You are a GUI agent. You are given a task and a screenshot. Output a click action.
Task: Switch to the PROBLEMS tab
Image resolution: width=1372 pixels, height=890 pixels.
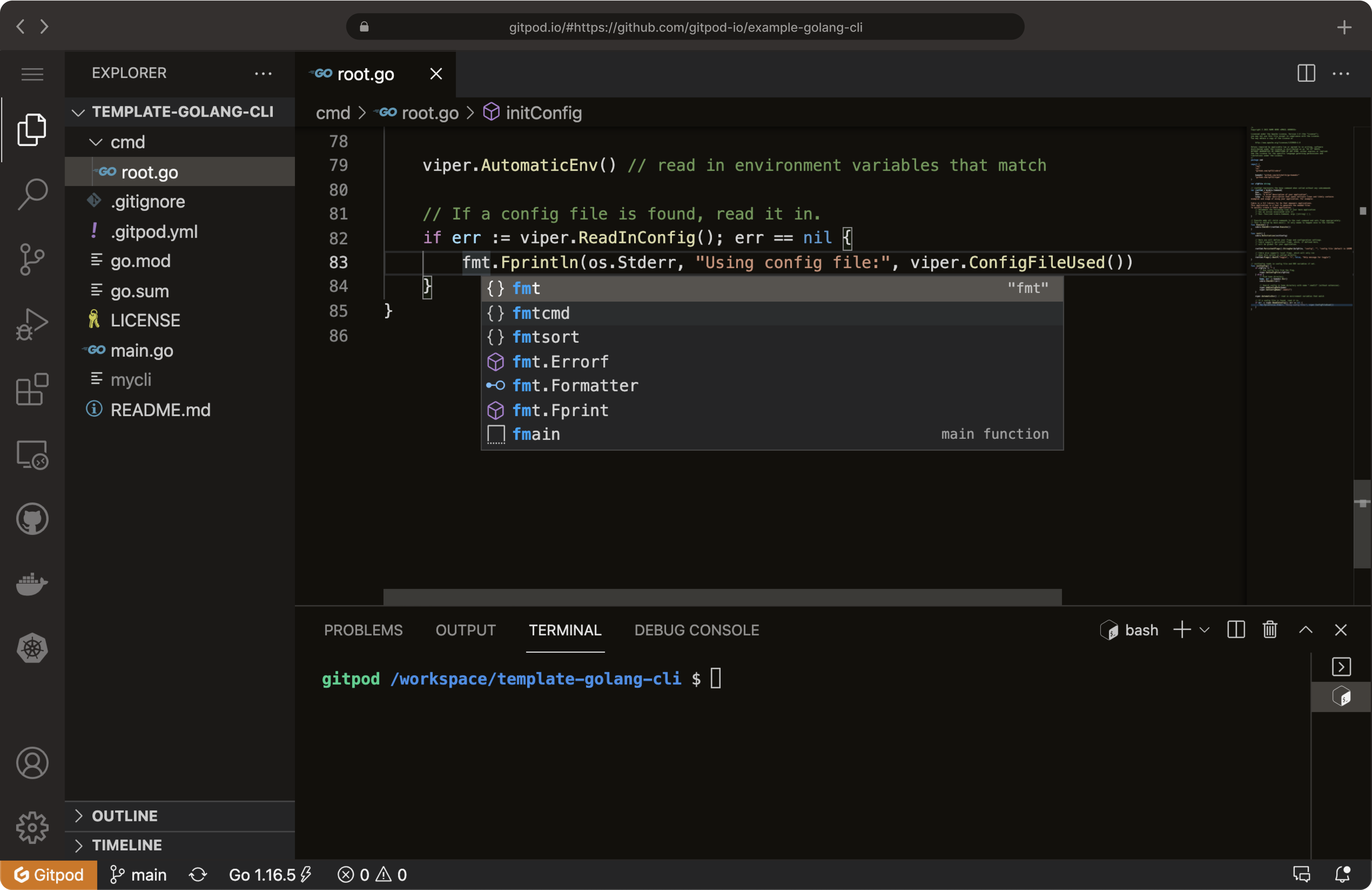click(x=363, y=629)
